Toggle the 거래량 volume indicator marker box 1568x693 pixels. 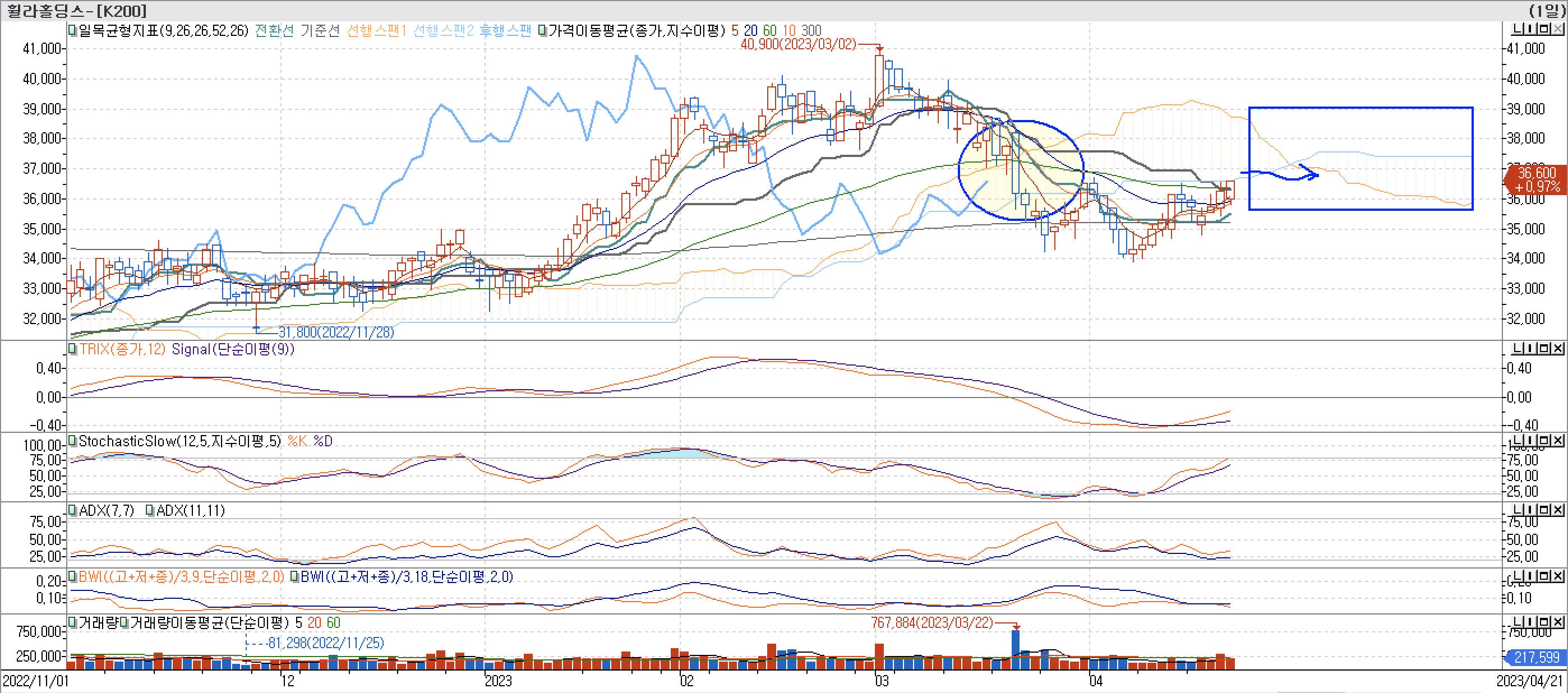tap(72, 622)
